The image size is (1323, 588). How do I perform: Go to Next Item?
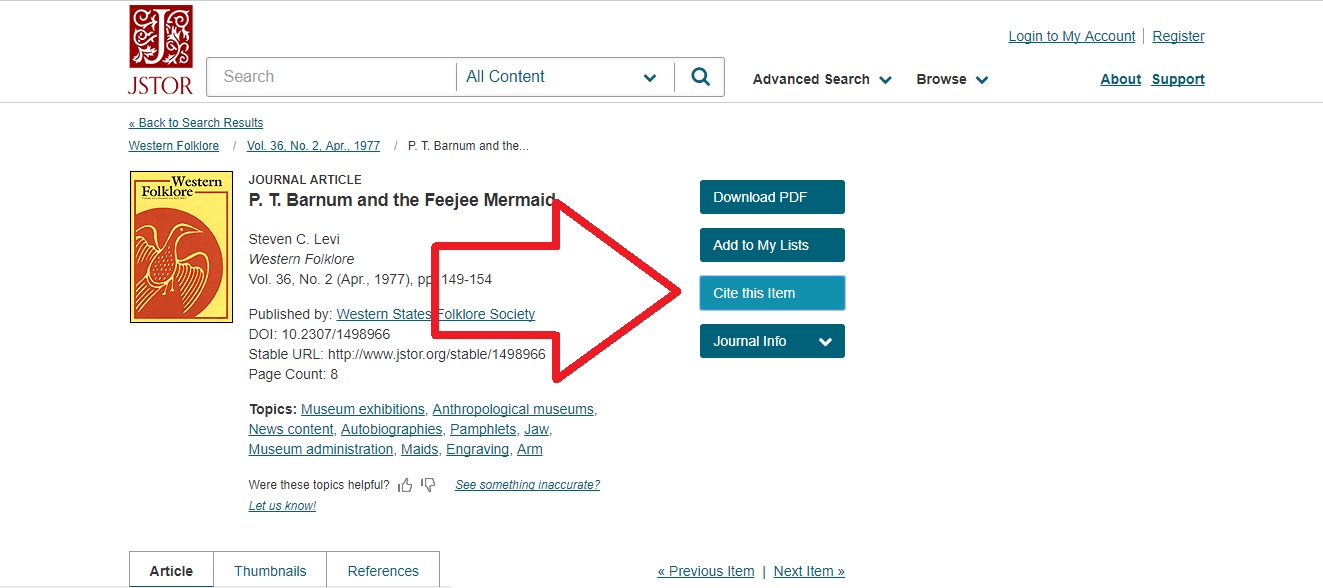pyautogui.click(x=809, y=571)
